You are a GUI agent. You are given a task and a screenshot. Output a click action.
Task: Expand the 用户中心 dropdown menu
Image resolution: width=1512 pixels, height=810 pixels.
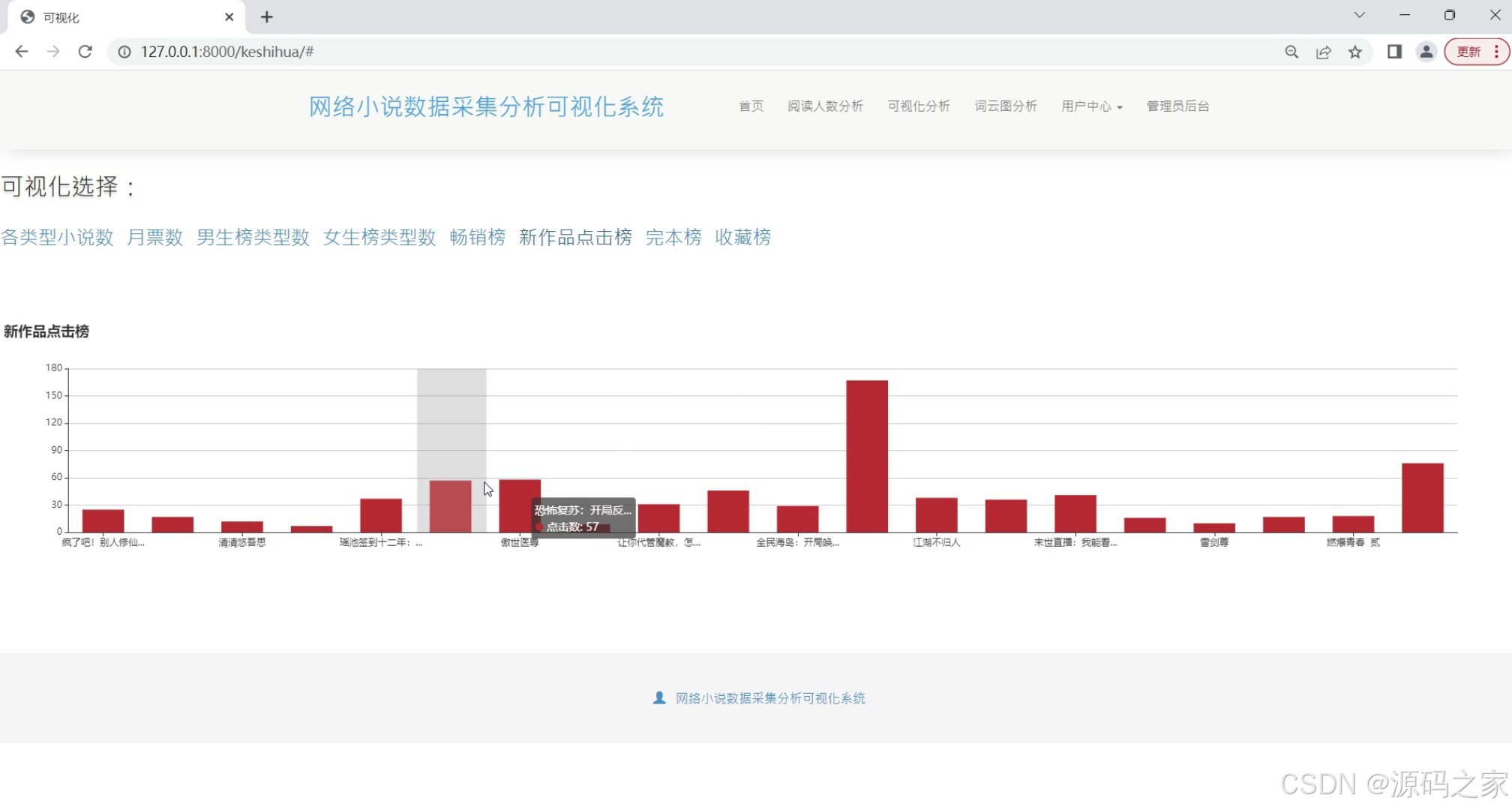(x=1091, y=106)
